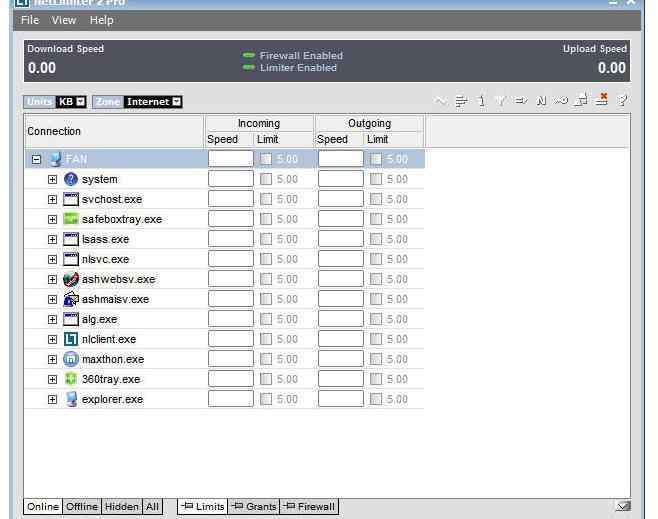Enable outgoing limit checkbox for lsass.exe
The image size is (658, 519).
(376, 239)
